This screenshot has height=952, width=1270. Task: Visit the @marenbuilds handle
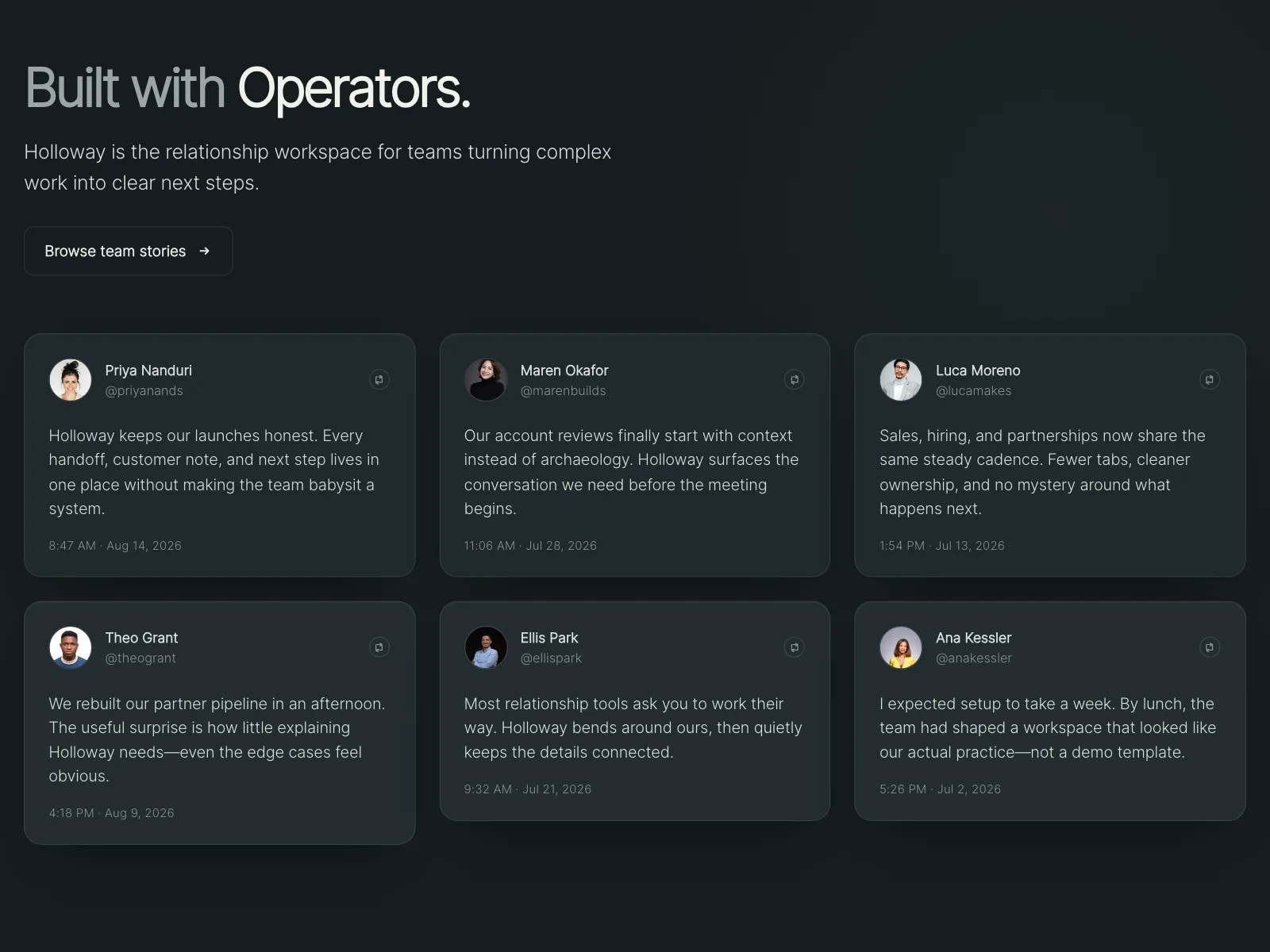coord(563,391)
